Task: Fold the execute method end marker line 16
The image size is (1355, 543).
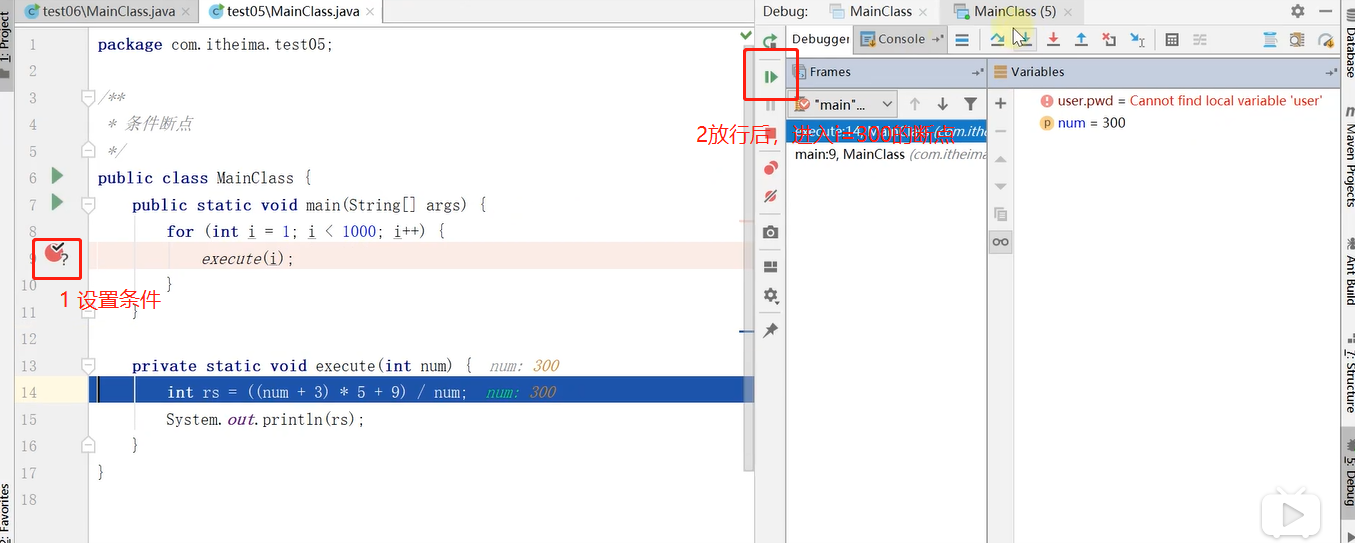Action: pos(88,445)
